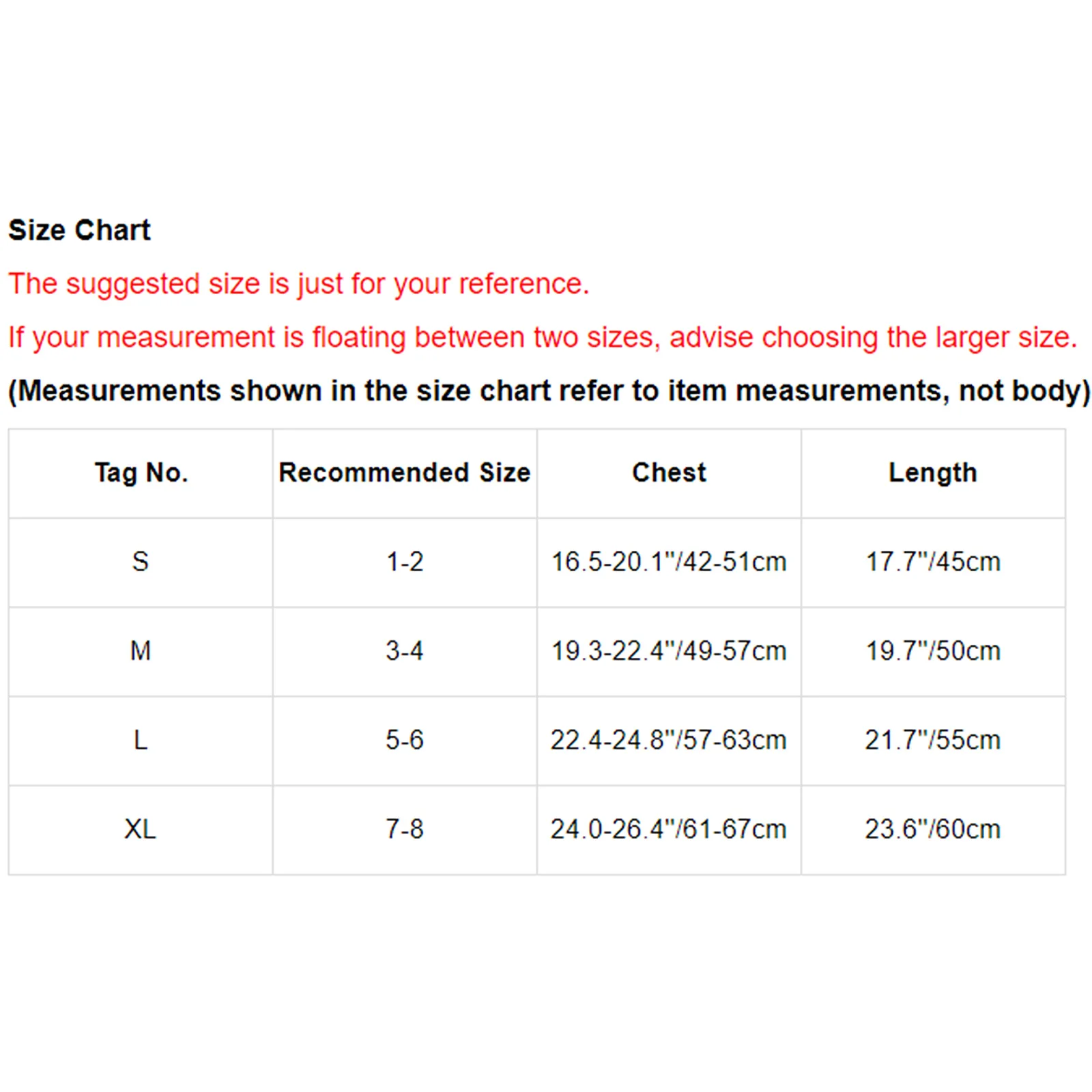Click the 1-2 recommended size cell
The height and width of the screenshot is (1092, 1092).
(x=405, y=562)
